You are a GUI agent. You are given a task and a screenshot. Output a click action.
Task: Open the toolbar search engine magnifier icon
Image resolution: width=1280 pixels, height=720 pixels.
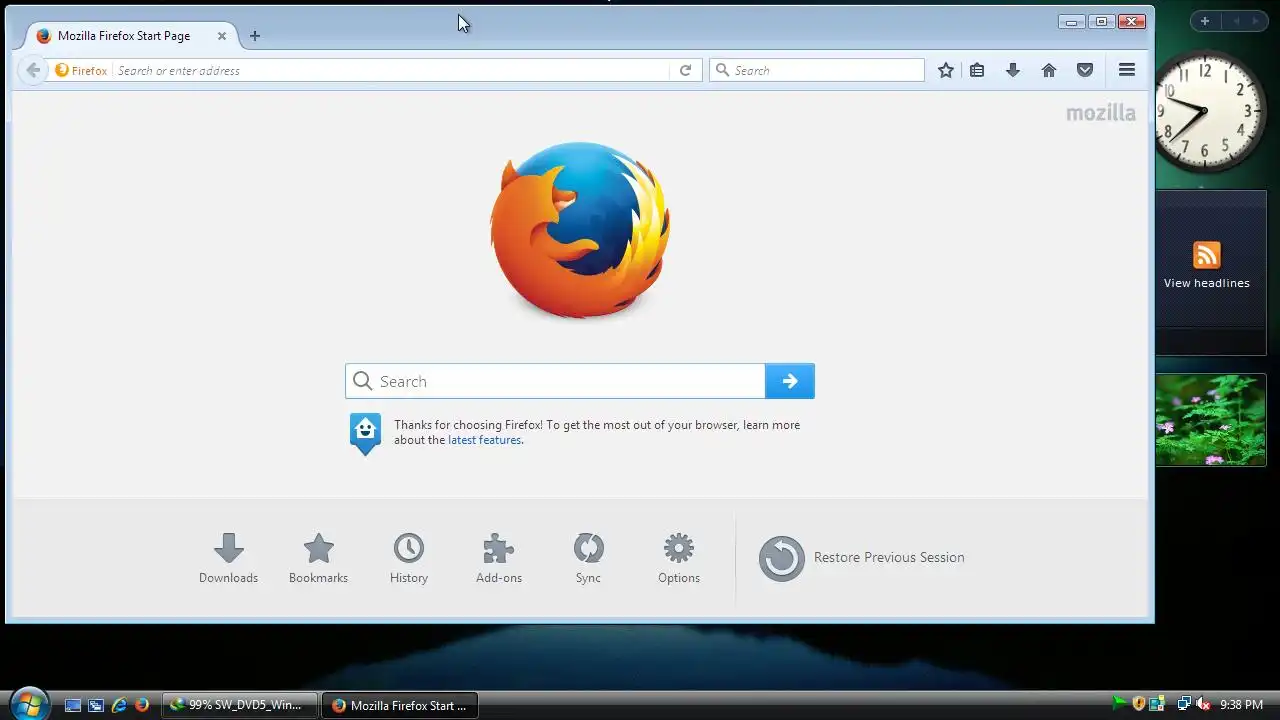pyautogui.click(x=722, y=70)
